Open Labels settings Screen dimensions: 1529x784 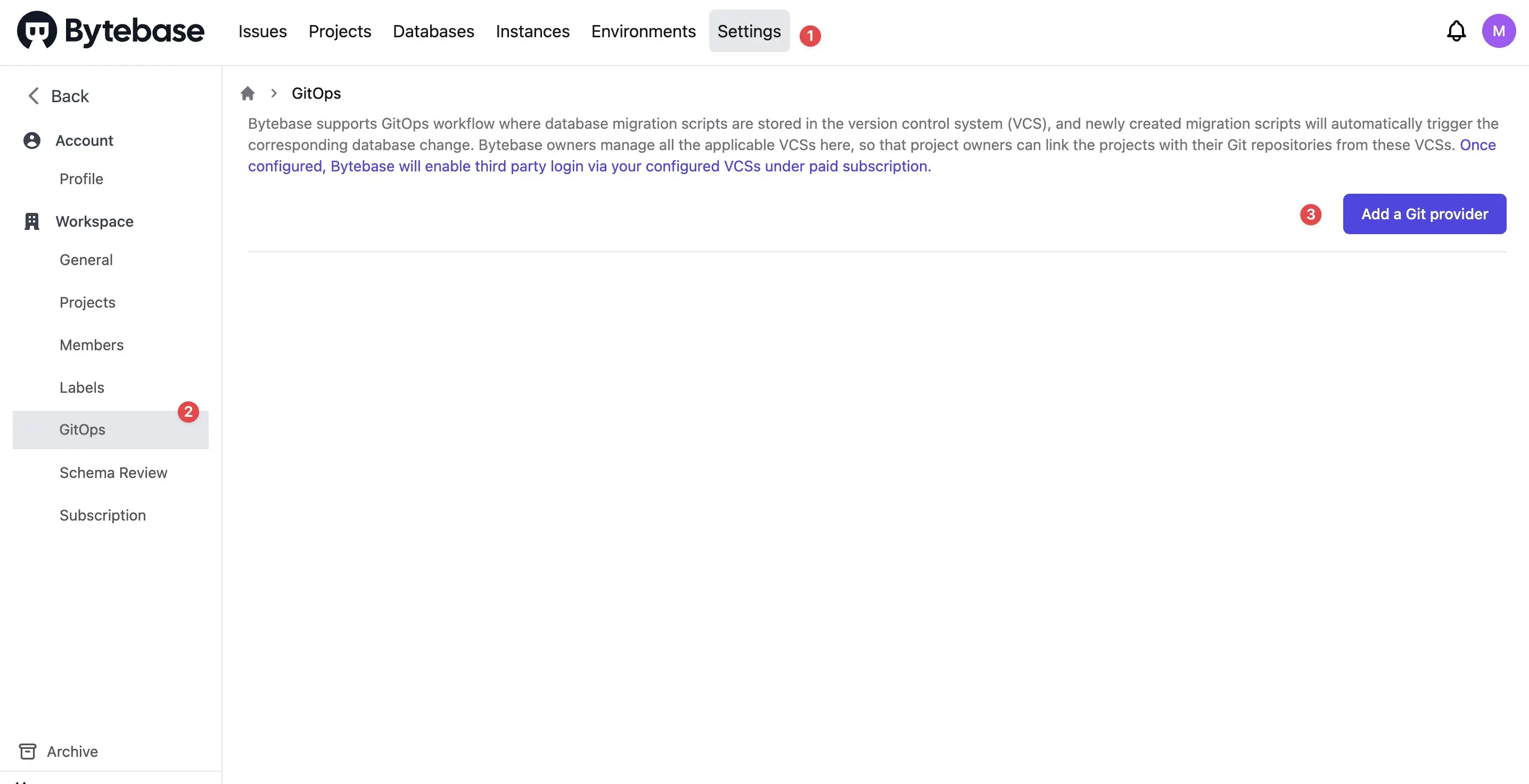click(x=82, y=387)
